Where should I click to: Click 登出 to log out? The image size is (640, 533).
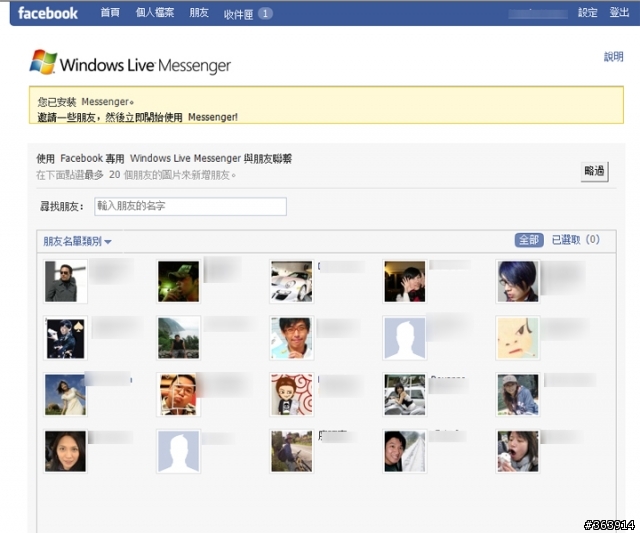tap(619, 12)
